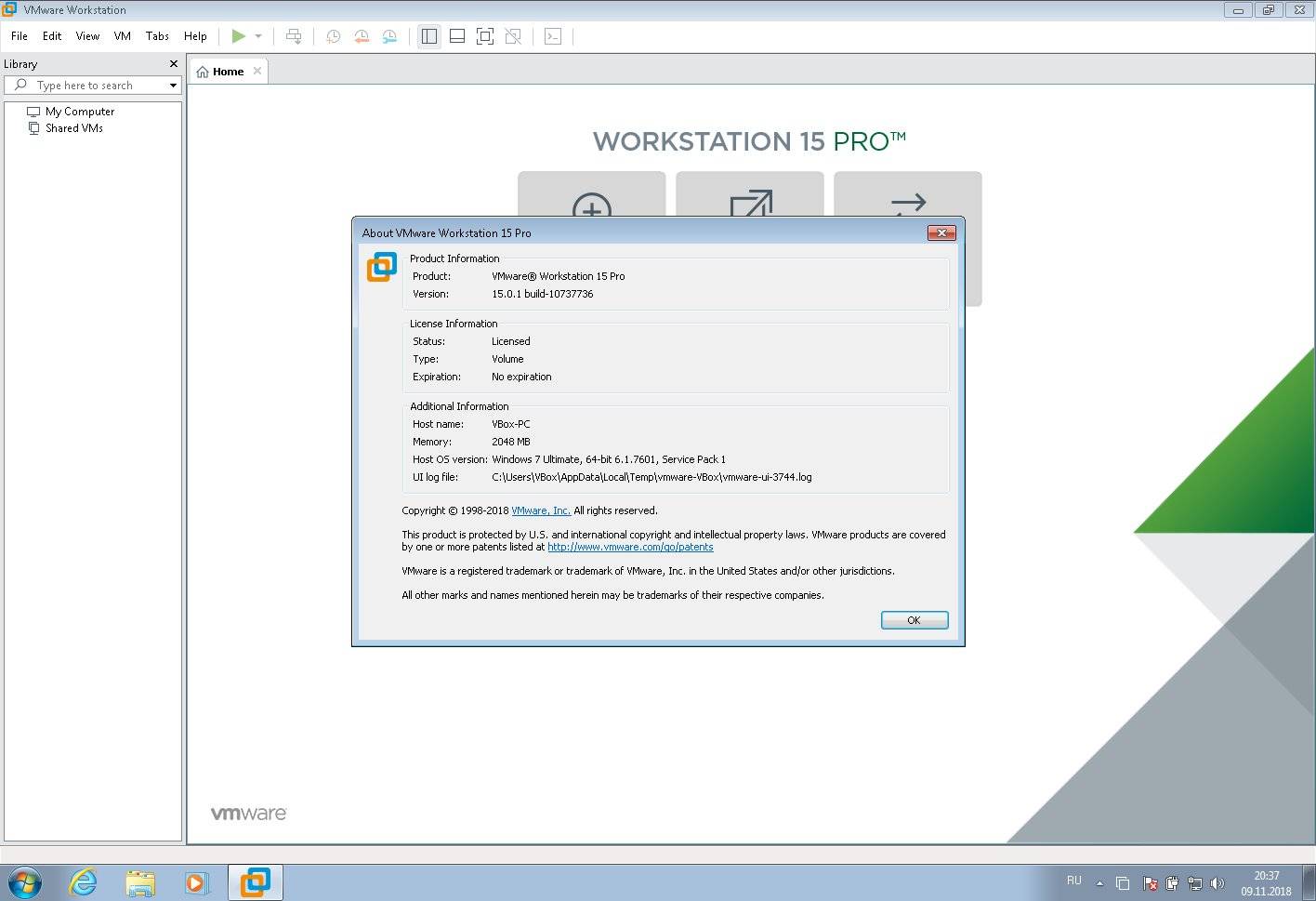Click the Host OS version value text
This screenshot has width=1316, height=901.
[609, 459]
